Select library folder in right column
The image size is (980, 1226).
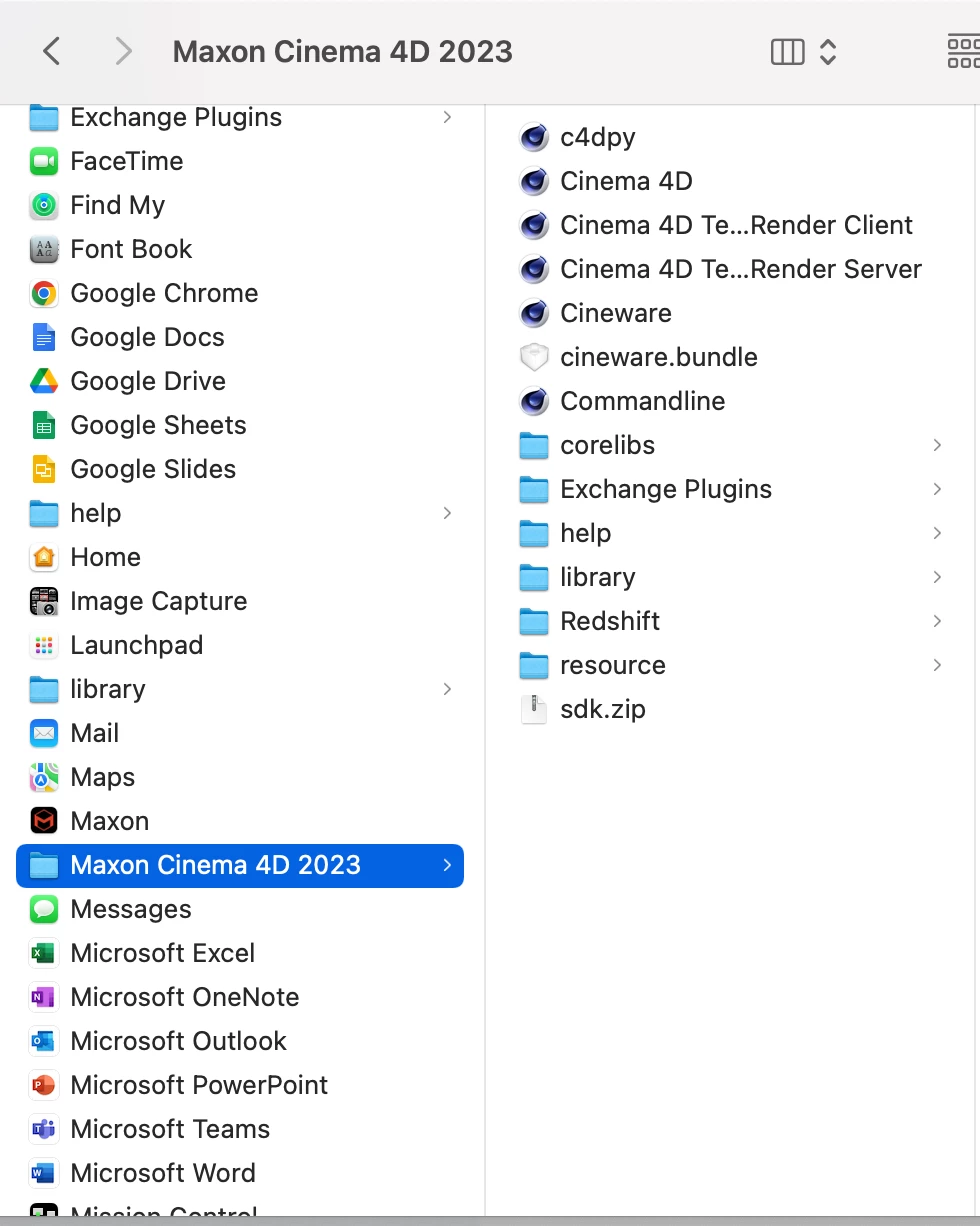(597, 577)
